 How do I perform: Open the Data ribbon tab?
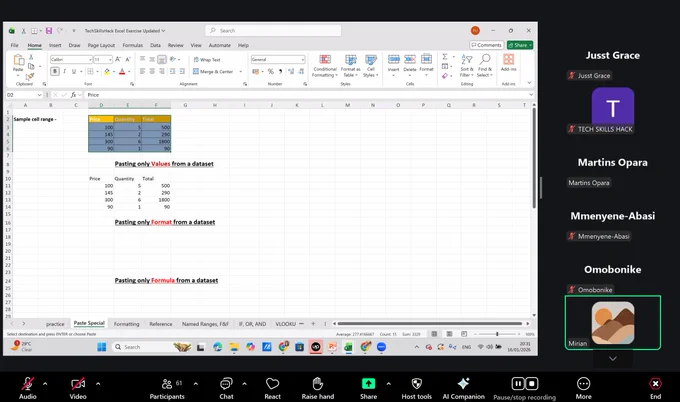(x=155, y=45)
